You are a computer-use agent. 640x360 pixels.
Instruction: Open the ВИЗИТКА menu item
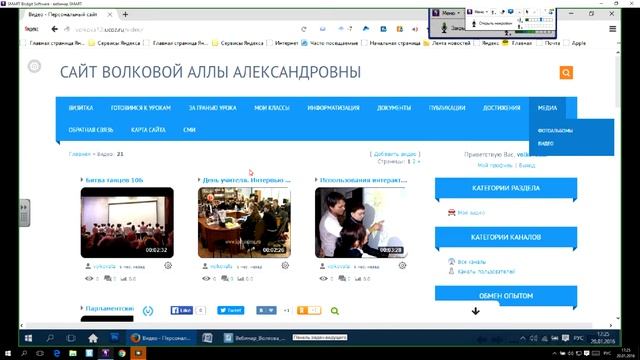point(81,108)
